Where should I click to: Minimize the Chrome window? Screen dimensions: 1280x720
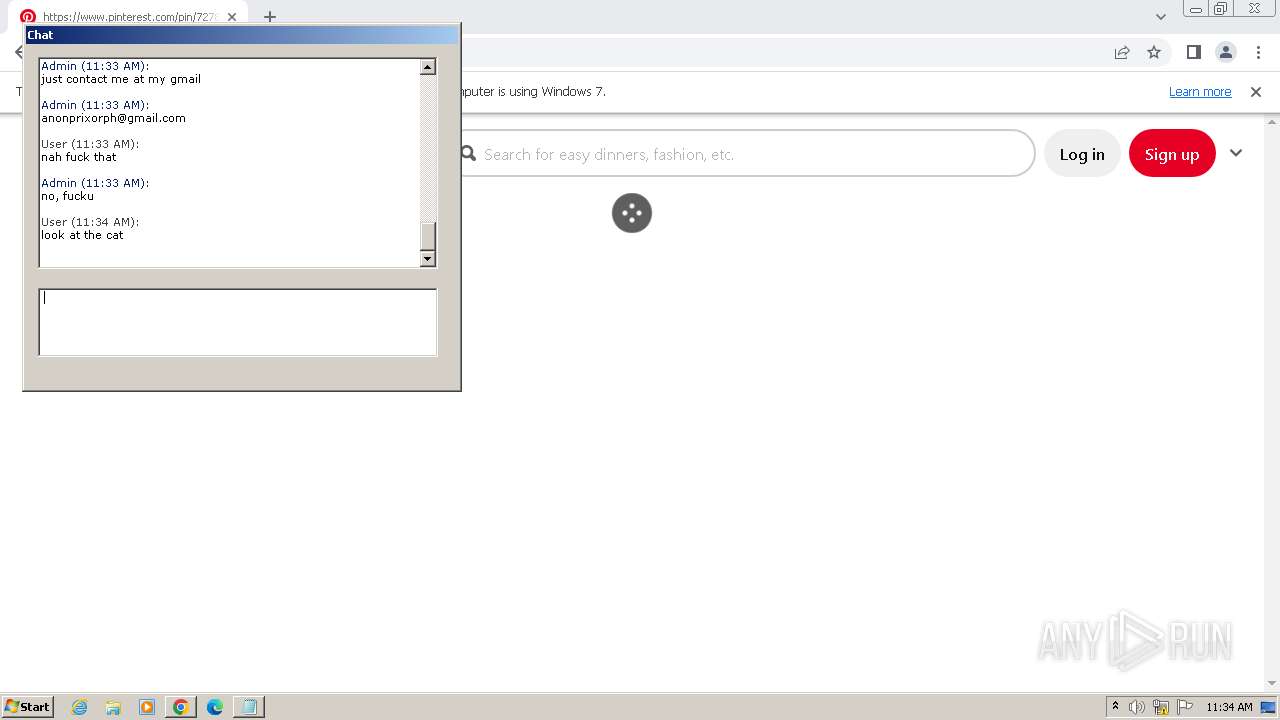coord(1196,8)
